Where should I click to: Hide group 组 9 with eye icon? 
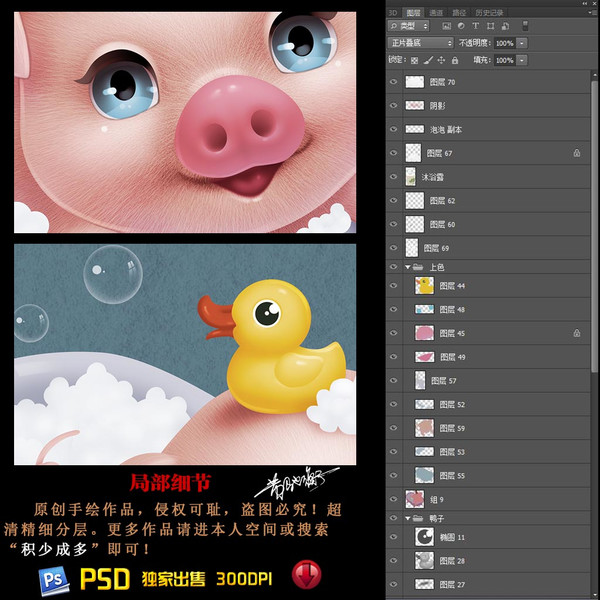[x=393, y=499]
